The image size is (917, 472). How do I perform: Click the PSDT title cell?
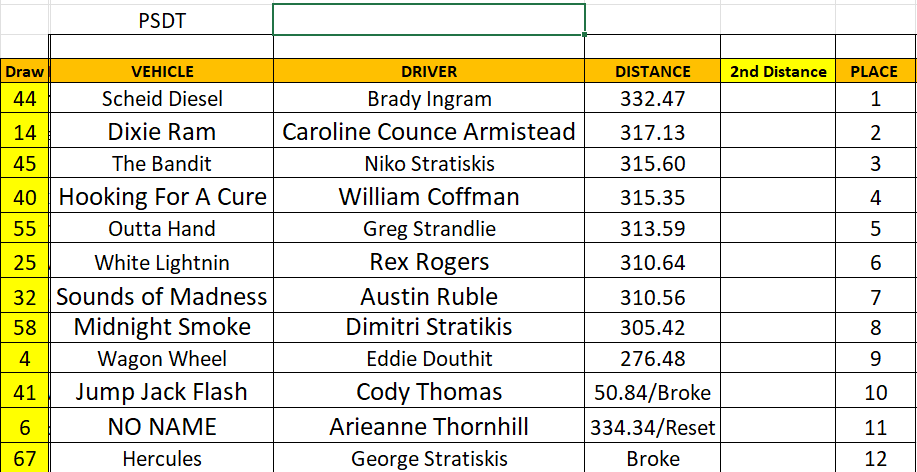click(x=161, y=19)
